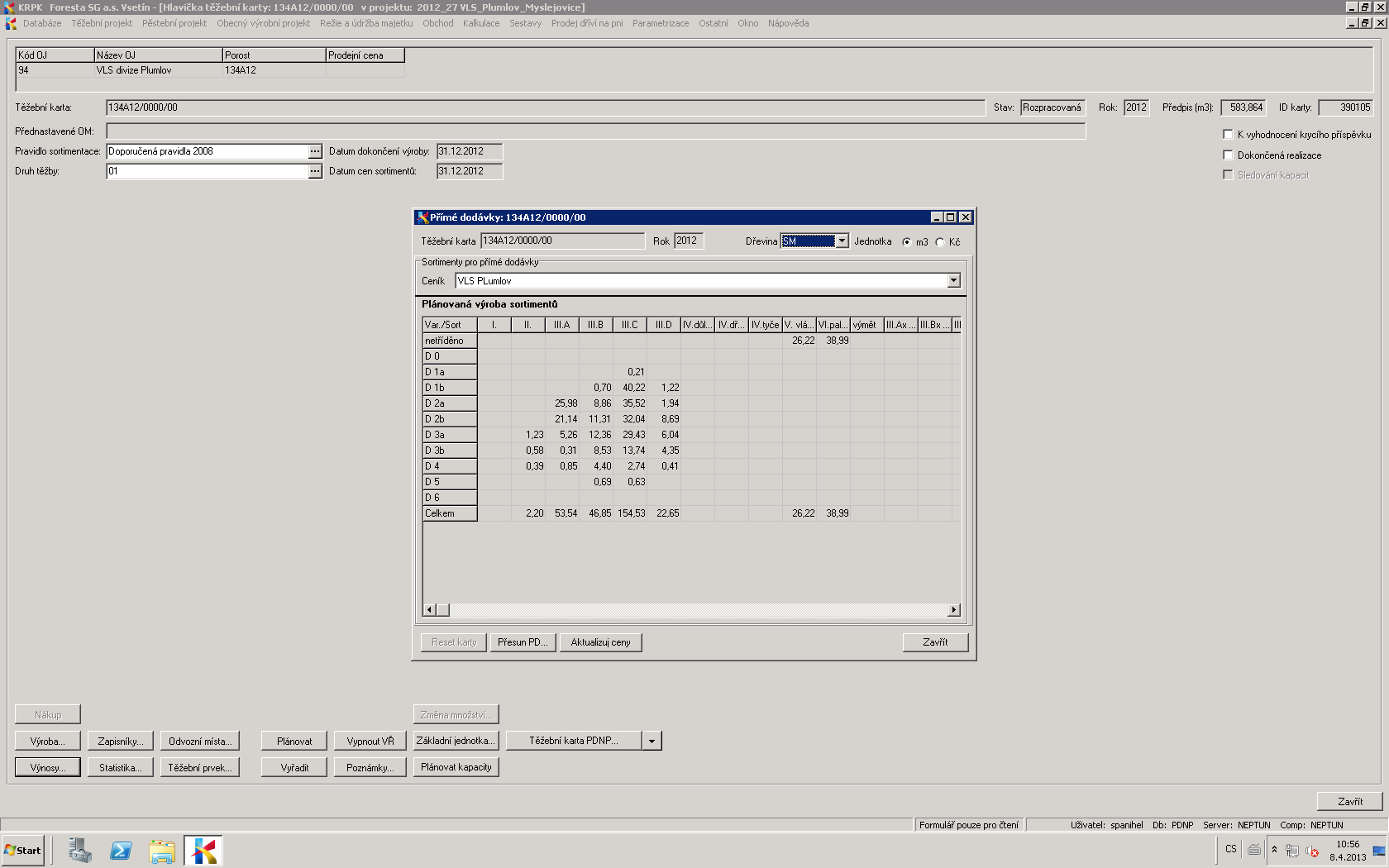Expand the Ceník VLS PLumlov dropdown

coord(953,281)
